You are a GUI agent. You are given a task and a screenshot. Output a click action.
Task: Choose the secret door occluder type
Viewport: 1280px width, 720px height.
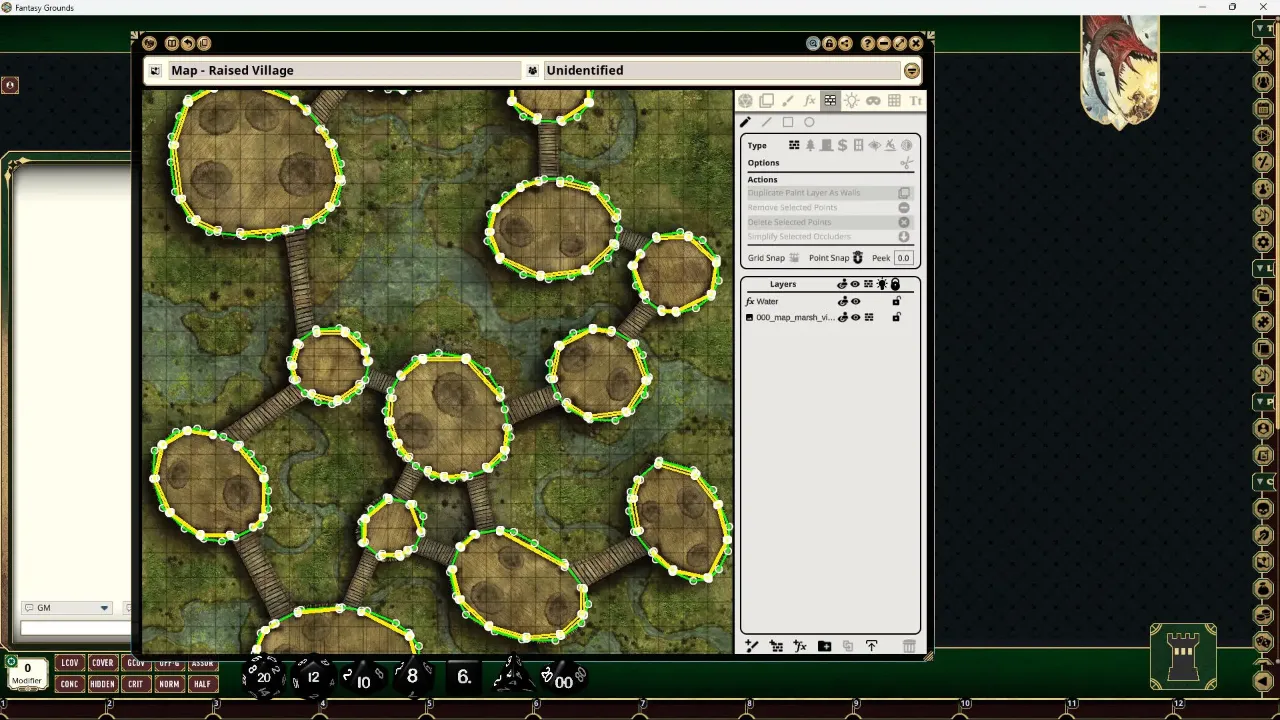click(x=842, y=145)
